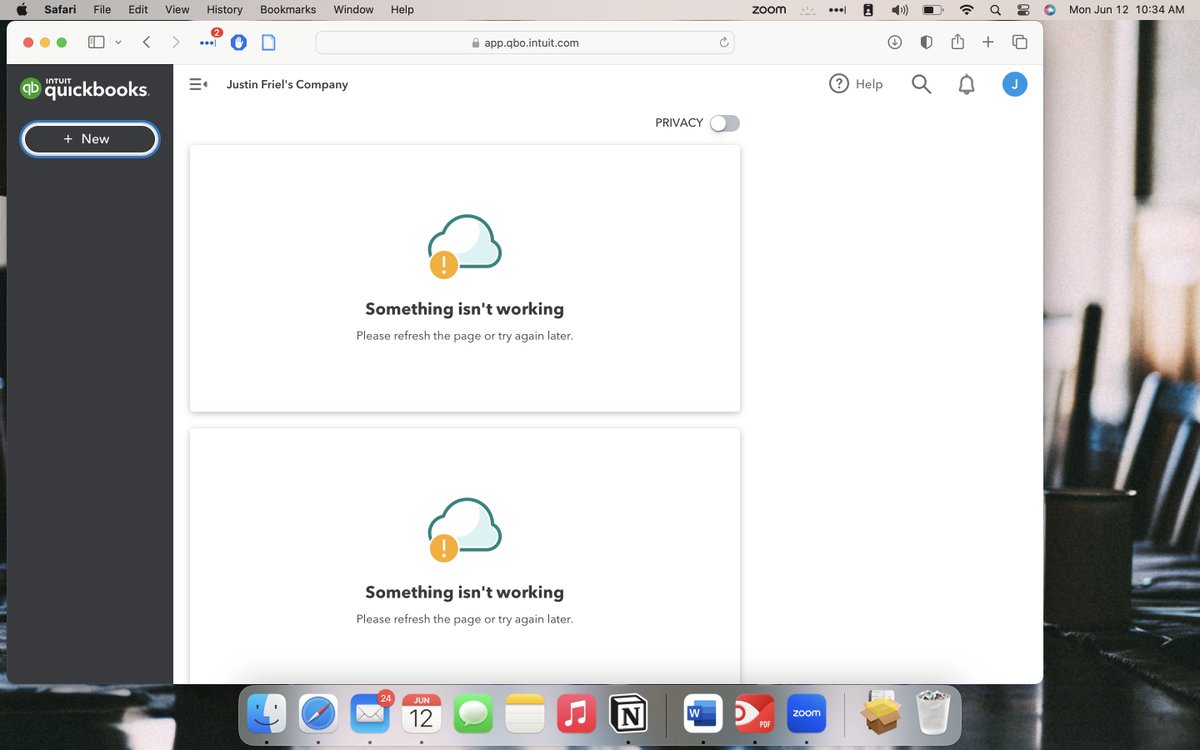Click the Safari address bar
The height and width of the screenshot is (750, 1200).
524,42
